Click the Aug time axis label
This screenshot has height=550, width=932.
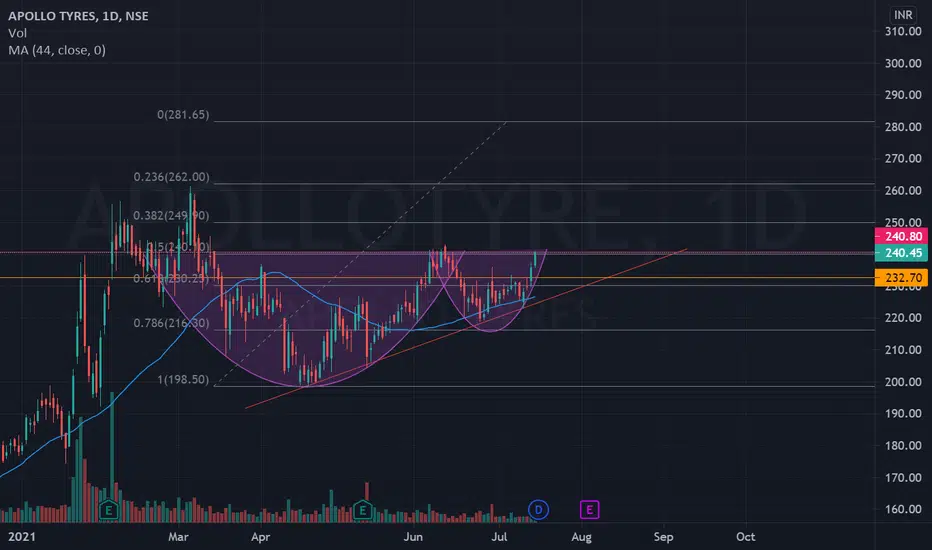(581, 537)
